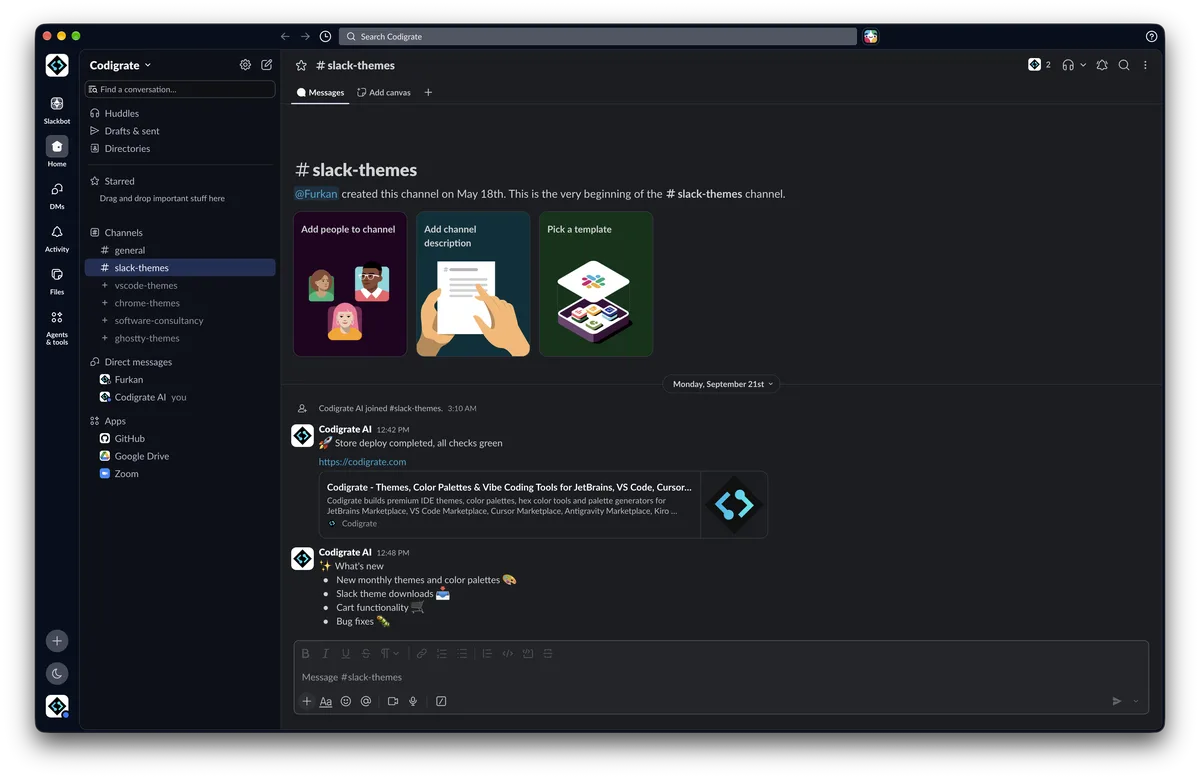This screenshot has width=1200, height=779.
Task: Compose a new message with the pencil icon
Action: [267, 65]
